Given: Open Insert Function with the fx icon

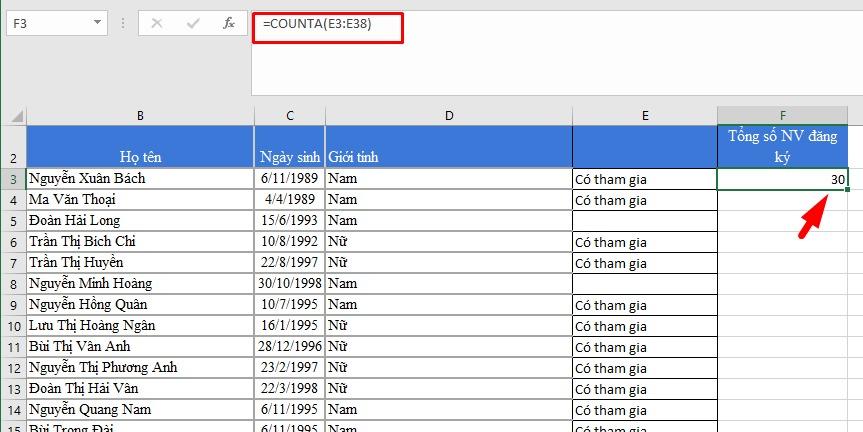Looking at the screenshot, I should pos(229,23).
